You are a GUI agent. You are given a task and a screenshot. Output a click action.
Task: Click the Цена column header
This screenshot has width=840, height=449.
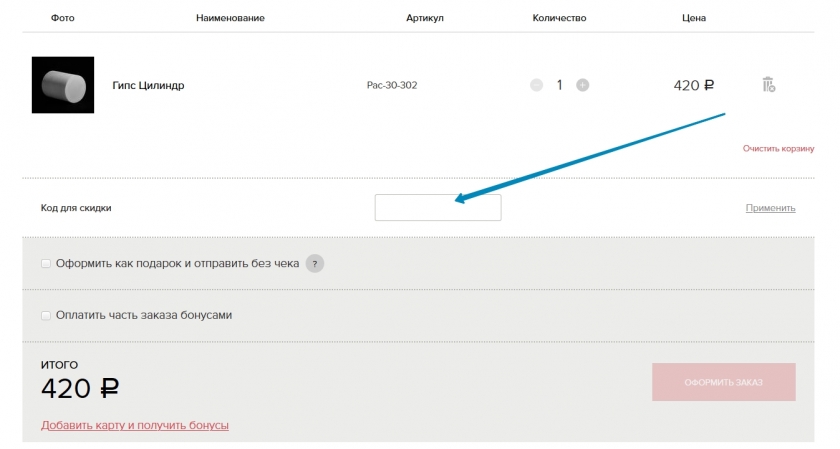point(693,18)
